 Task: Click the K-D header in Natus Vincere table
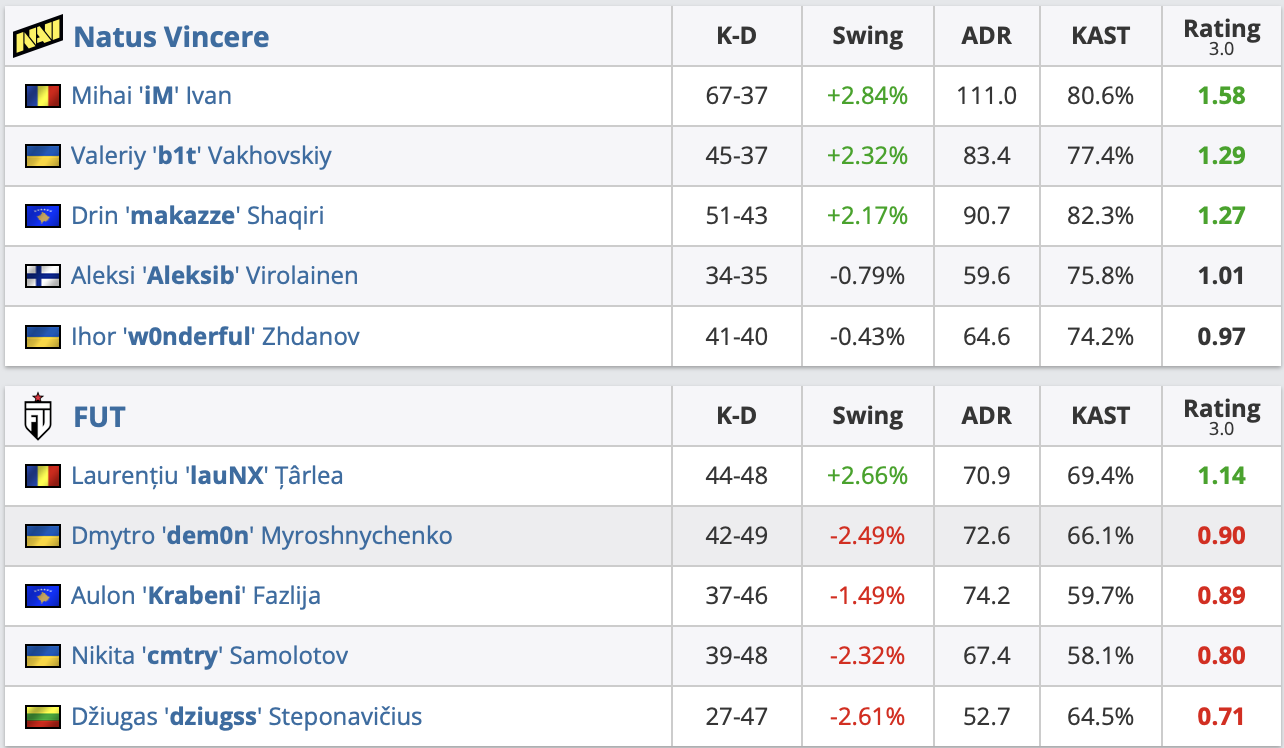click(x=736, y=36)
